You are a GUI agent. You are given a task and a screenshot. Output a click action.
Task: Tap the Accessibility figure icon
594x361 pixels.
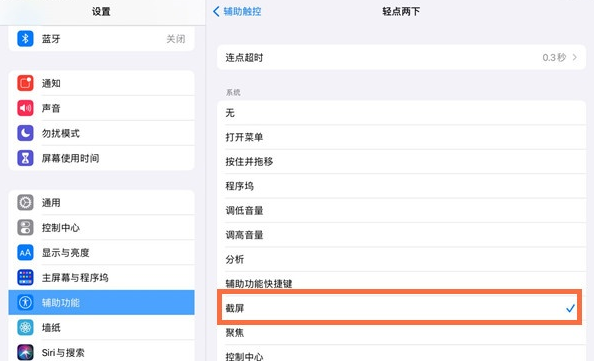coord(25,302)
